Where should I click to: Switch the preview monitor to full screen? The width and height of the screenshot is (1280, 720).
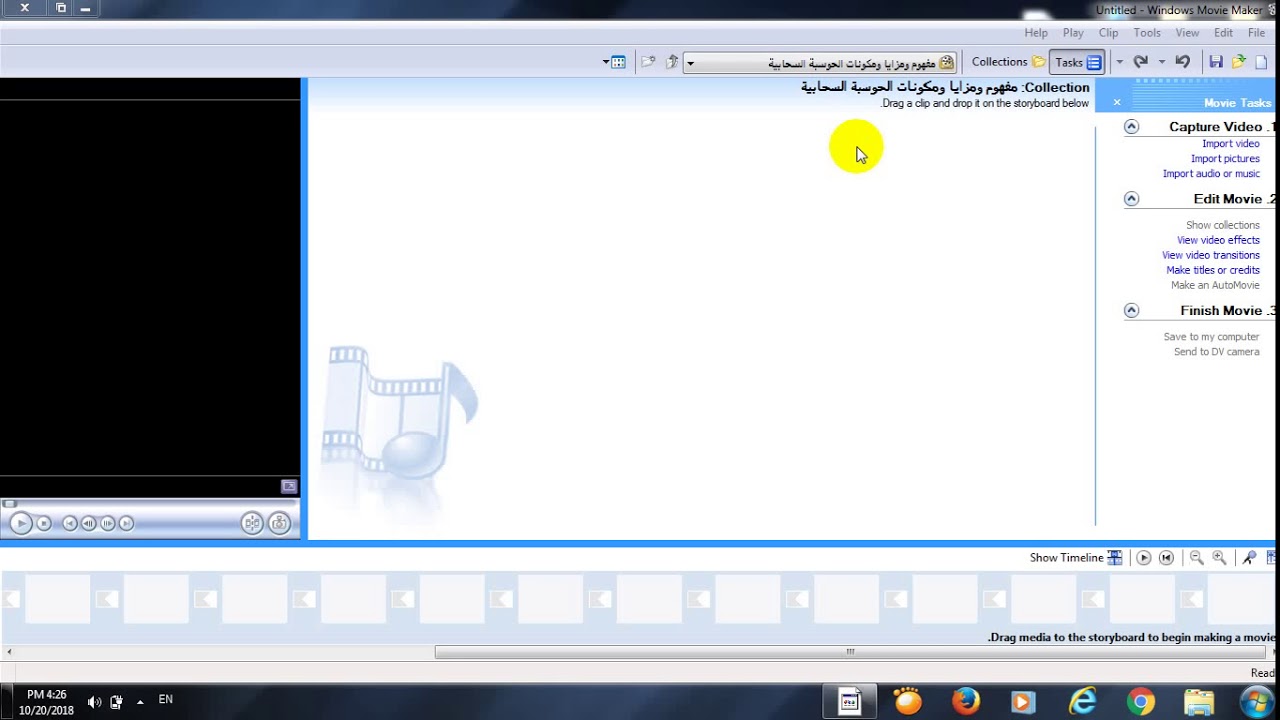[289, 486]
